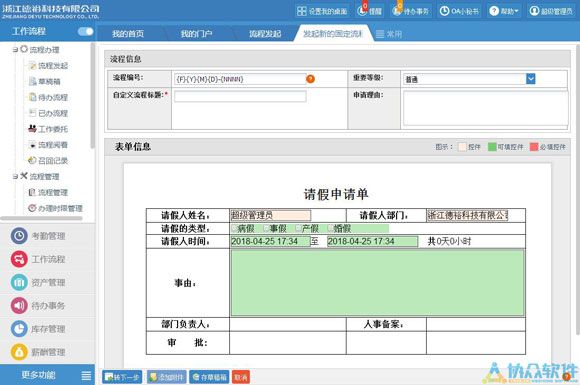Open the 薪酬管理 money bag icon
This screenshot has height=385, width=580.
click(x=19, y=352)
